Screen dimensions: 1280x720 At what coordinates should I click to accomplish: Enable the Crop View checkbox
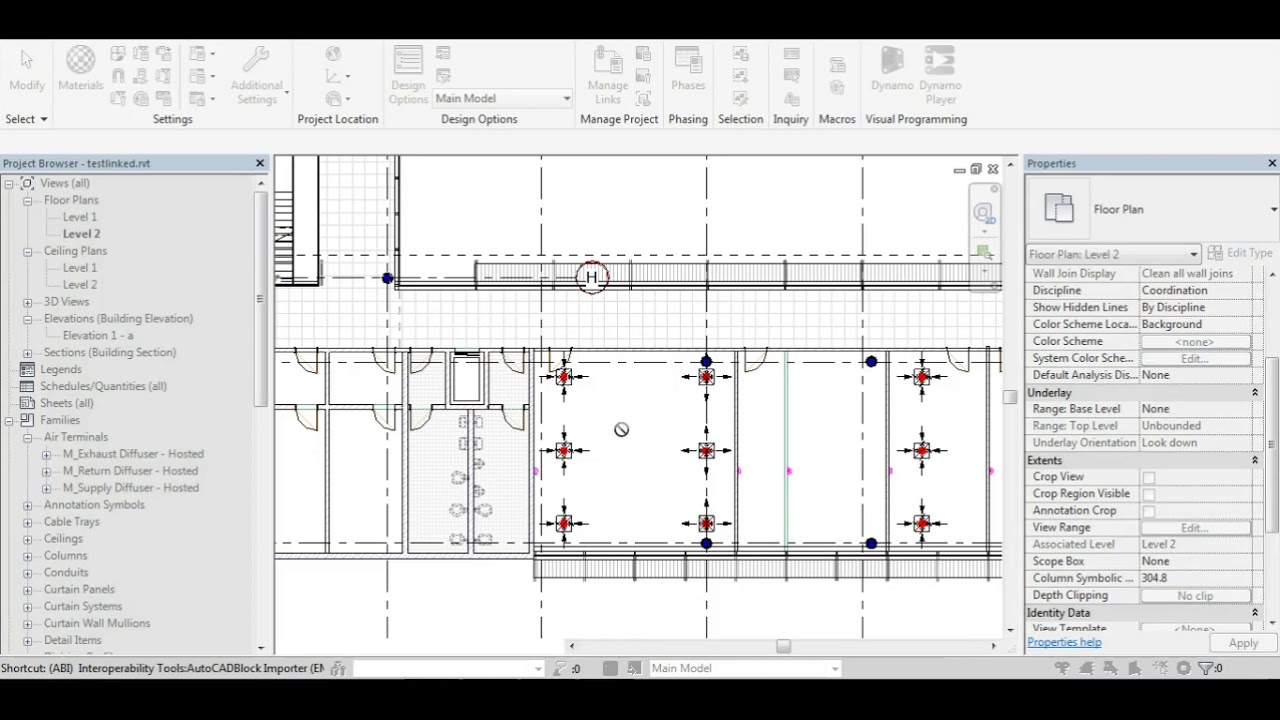coord(1149,478)
